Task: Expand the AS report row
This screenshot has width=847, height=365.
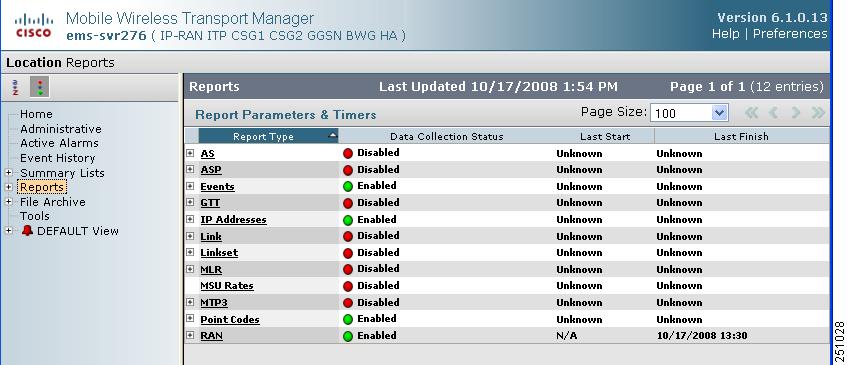Action: [x=190, y=153]
